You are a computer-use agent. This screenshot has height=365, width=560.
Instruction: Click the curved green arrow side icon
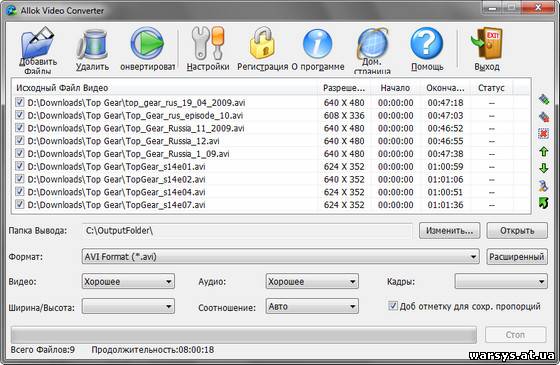point(544,203)
